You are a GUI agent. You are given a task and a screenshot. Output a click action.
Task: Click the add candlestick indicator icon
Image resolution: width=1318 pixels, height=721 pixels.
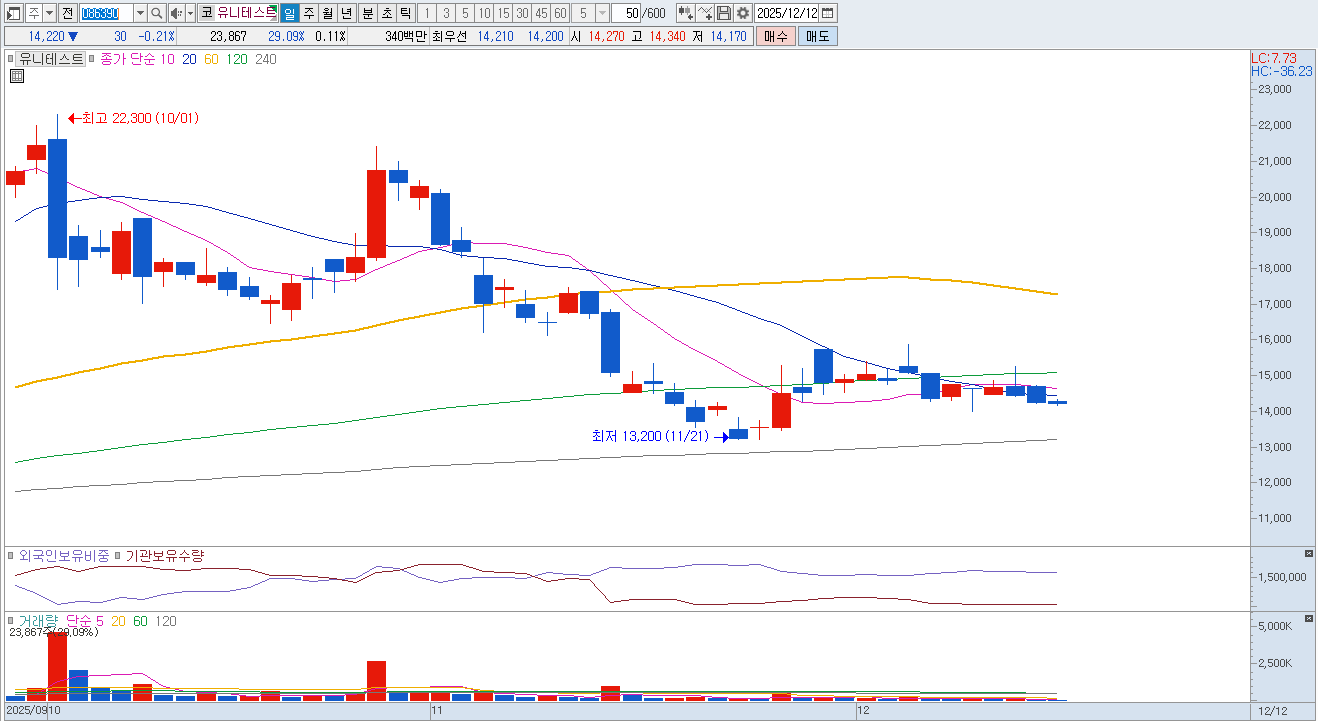[x=685, y=13]
